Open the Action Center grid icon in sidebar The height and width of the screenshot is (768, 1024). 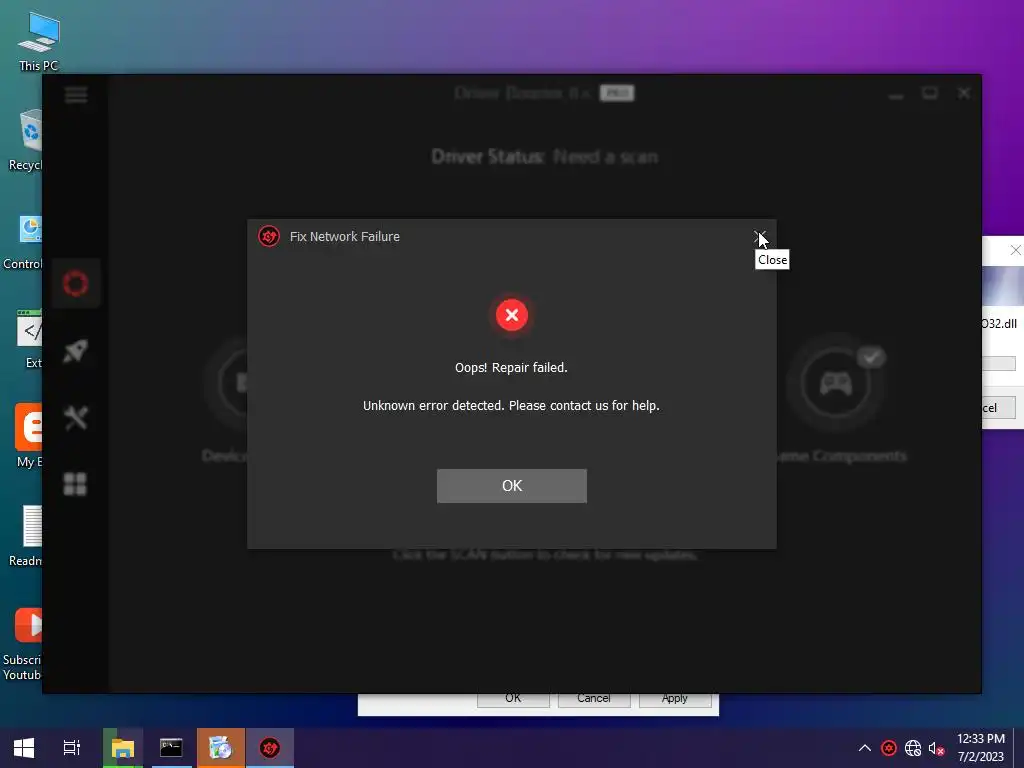75,484
